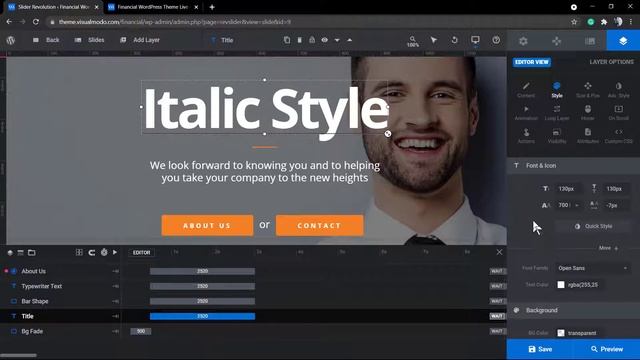Select the pointer selection tool
This screenshot has width=640, height=360.
point(433,40)
